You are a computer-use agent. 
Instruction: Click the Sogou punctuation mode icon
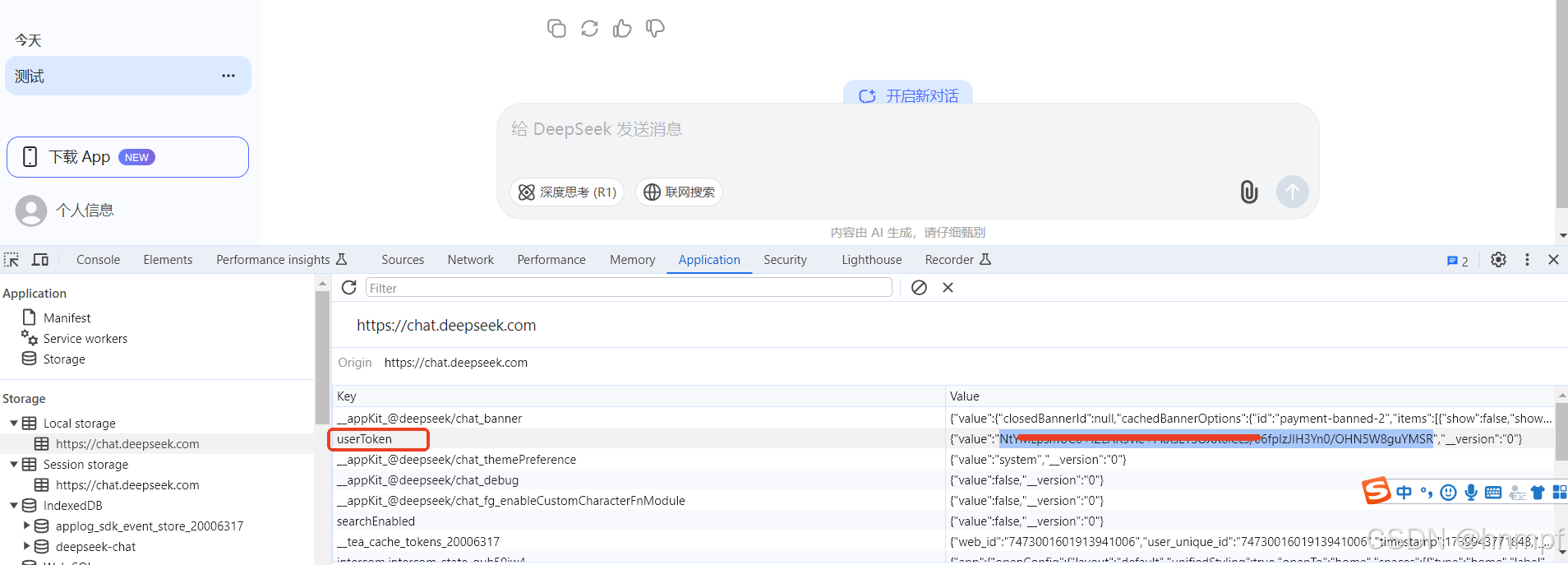[1427, 493]
